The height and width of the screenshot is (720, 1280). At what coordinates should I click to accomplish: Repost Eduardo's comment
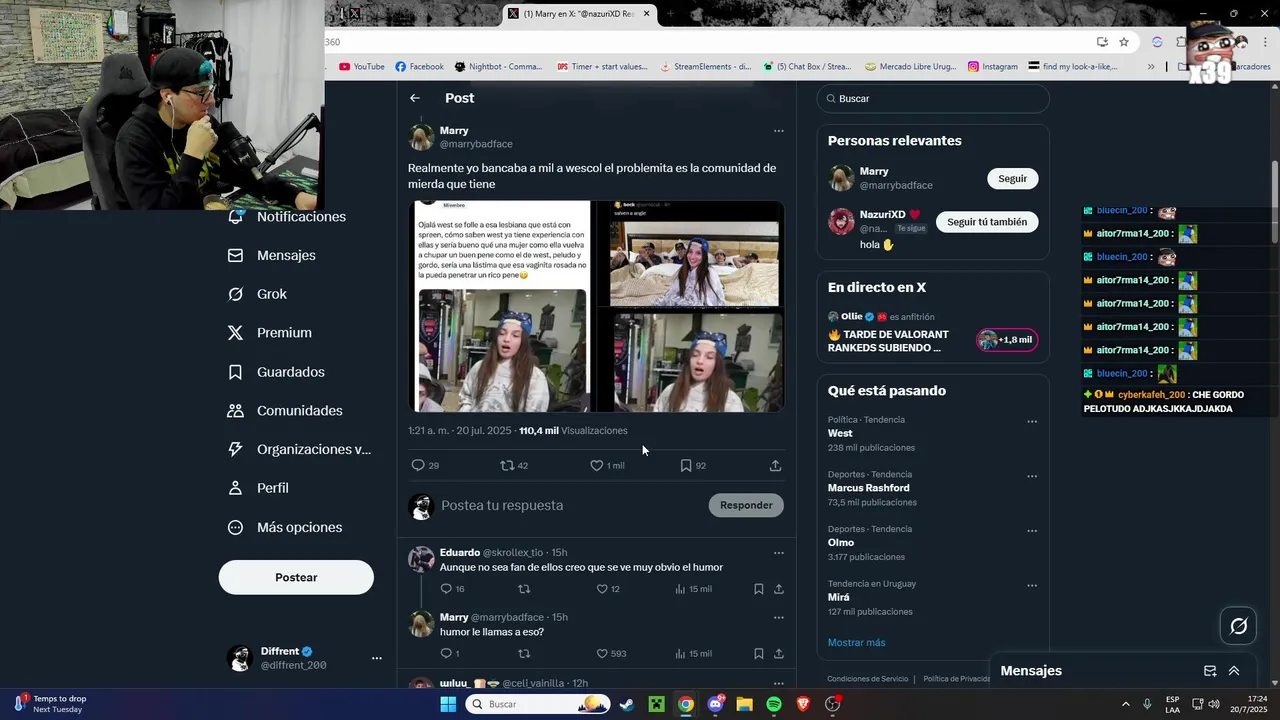[524, 589]
